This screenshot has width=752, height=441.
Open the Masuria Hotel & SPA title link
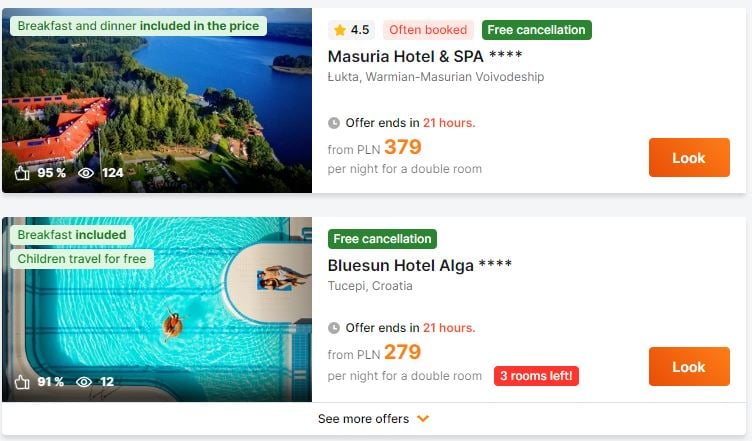424,56
